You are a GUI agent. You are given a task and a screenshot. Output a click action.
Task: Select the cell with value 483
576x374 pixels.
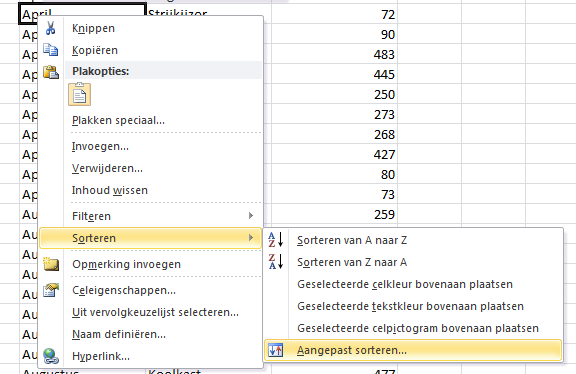pyautogui.click(x=334, y=54)
